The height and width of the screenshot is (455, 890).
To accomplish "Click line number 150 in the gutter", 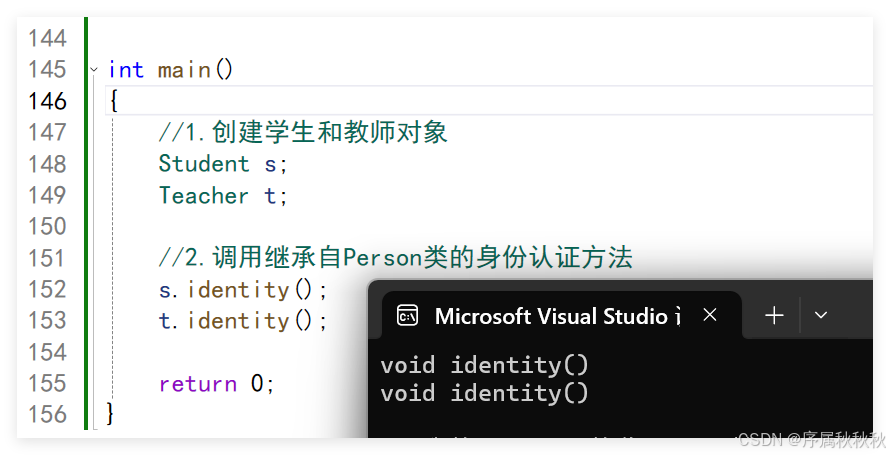I will click(47, 226).
